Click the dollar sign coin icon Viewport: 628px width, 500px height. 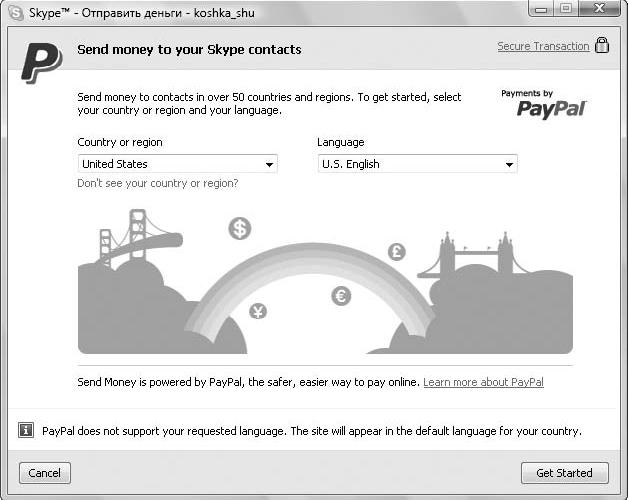coord(240,228)
